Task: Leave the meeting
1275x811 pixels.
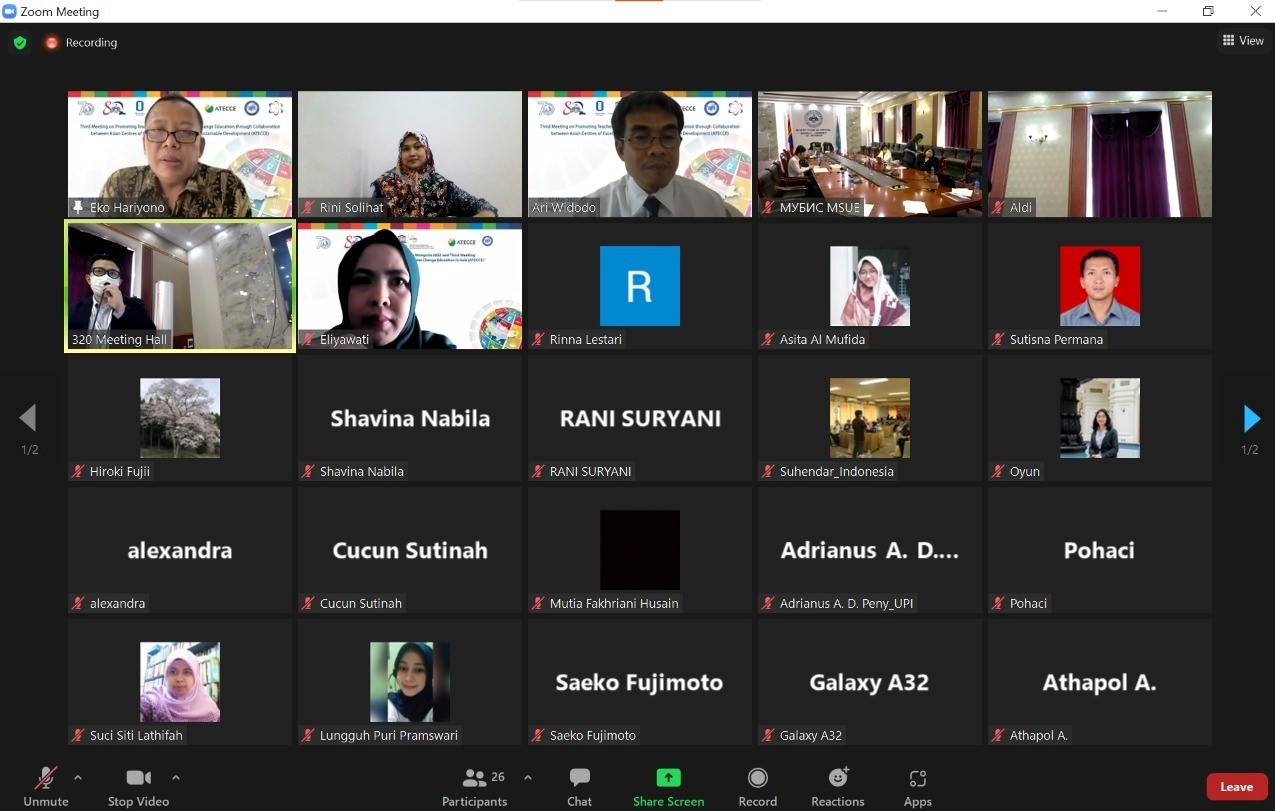Action: coord(1236,787)
